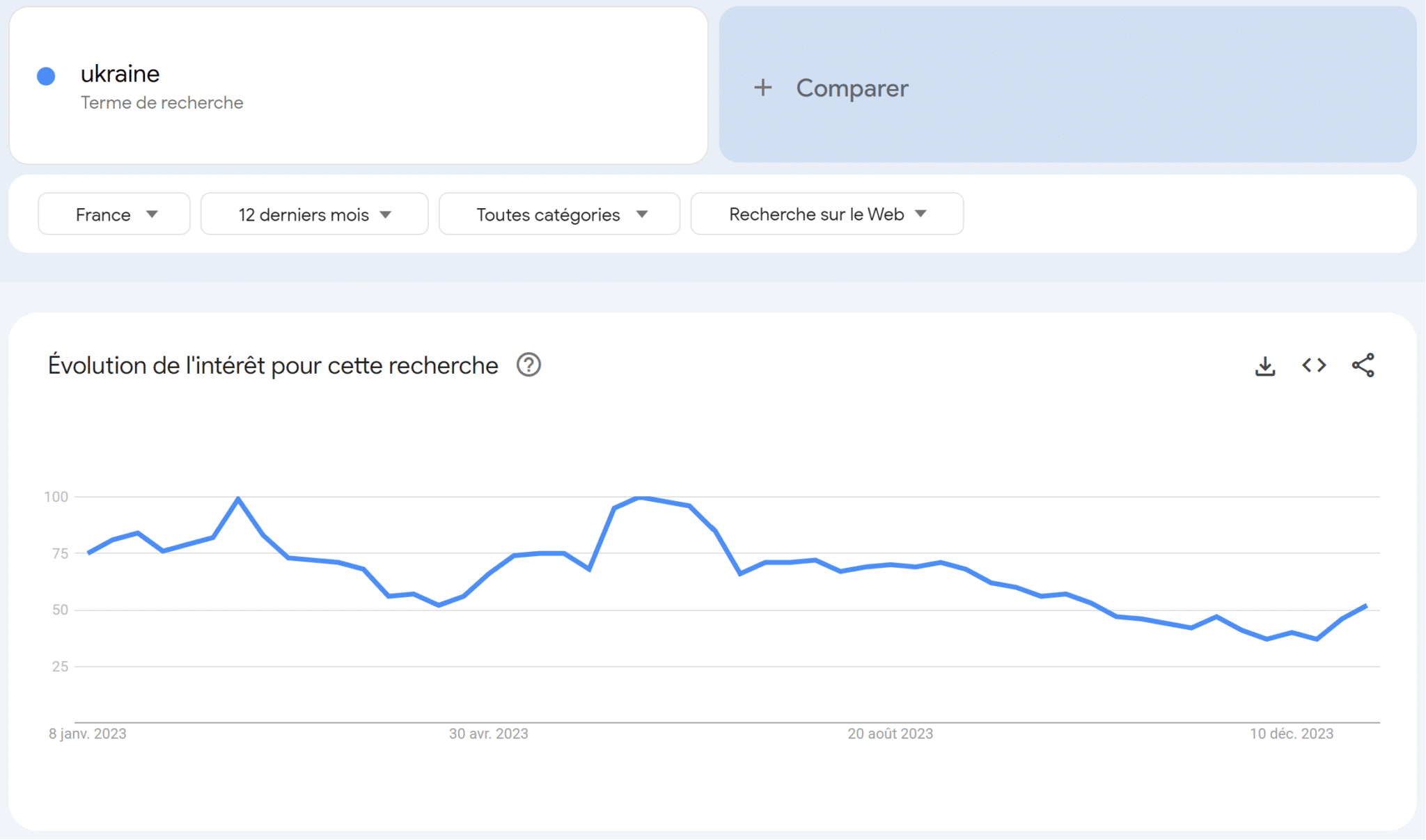Click the 8 janv. 2023 axis label
1426x840 pixels.
87,734
